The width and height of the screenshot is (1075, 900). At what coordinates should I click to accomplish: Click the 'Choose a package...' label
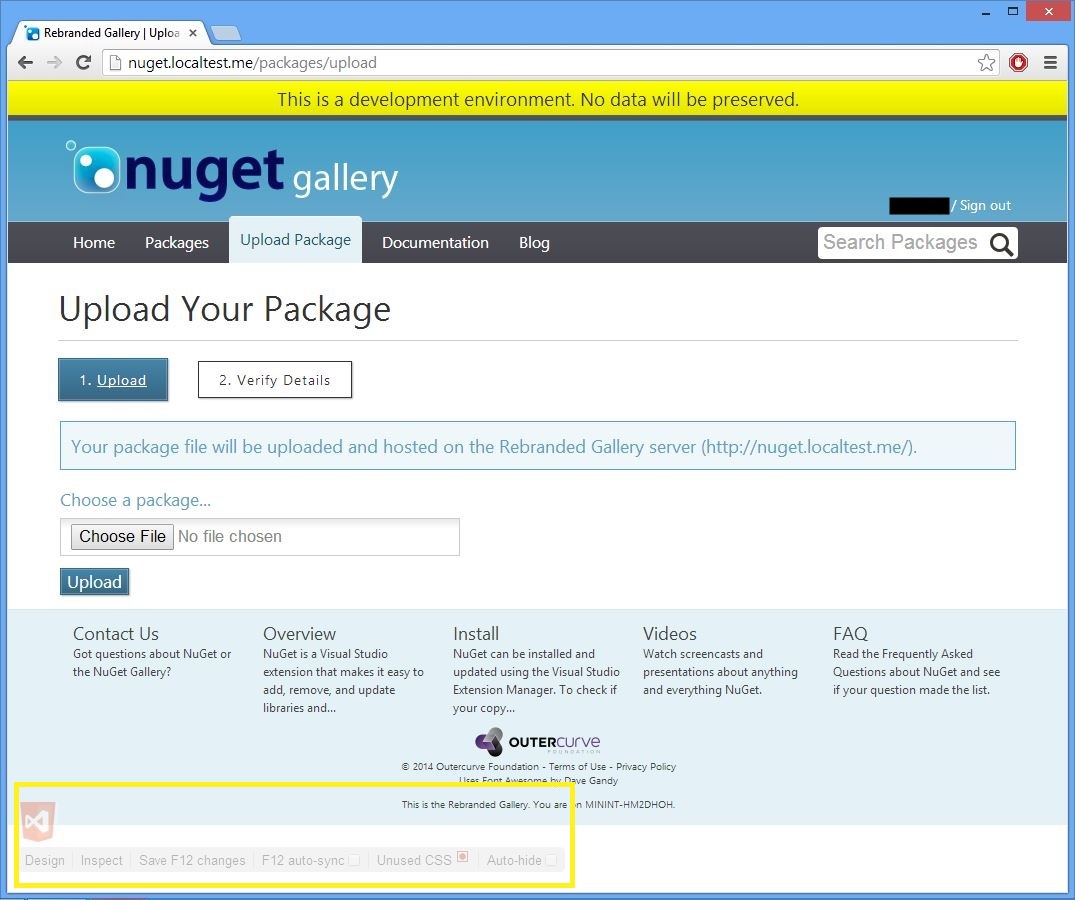tap(136, 500)
